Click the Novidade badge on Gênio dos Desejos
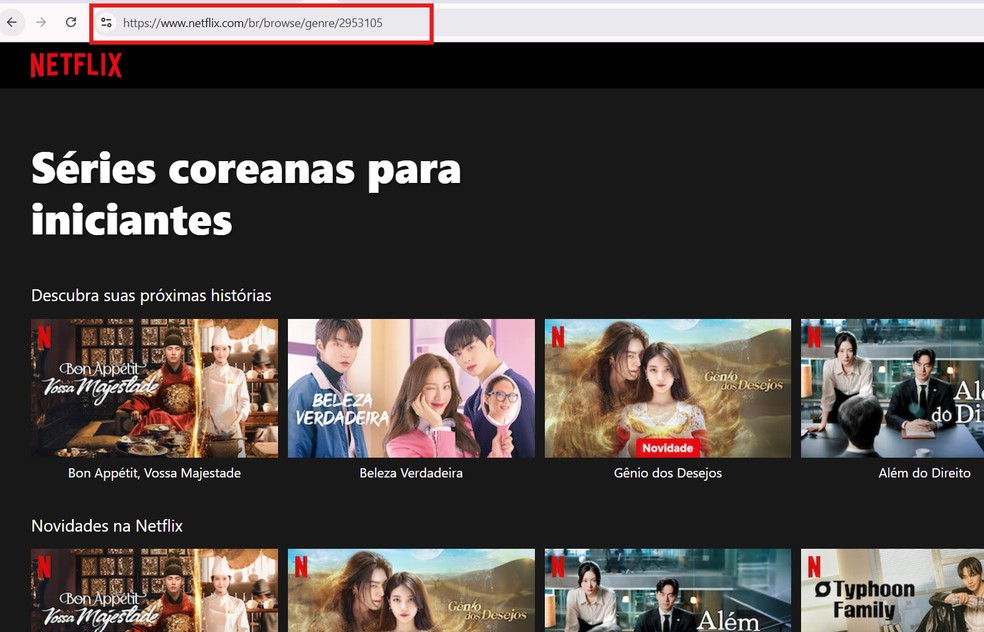The image size is (984, 632). pos(667,448)
